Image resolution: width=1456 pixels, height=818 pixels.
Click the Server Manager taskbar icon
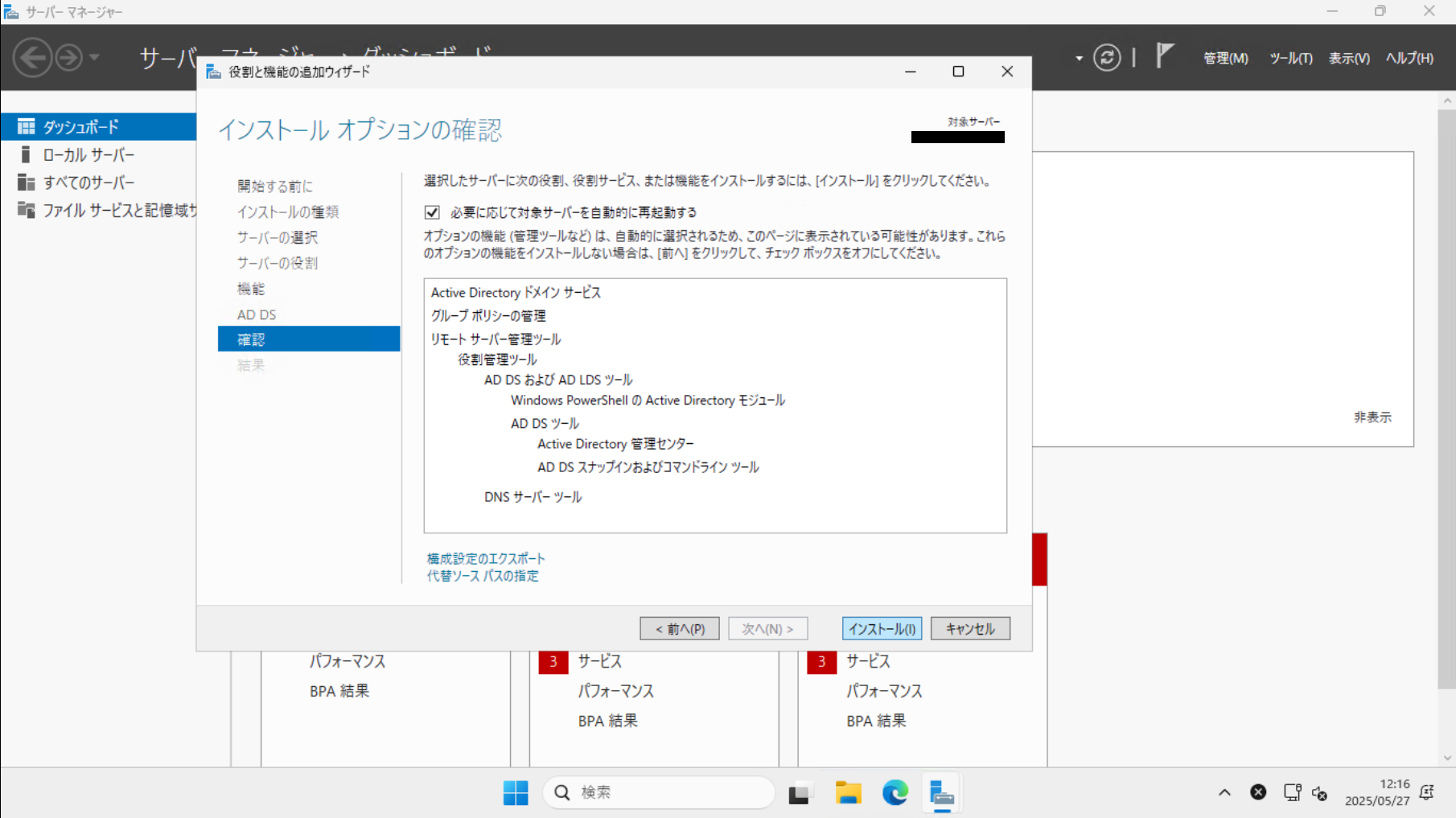[941, 793]
